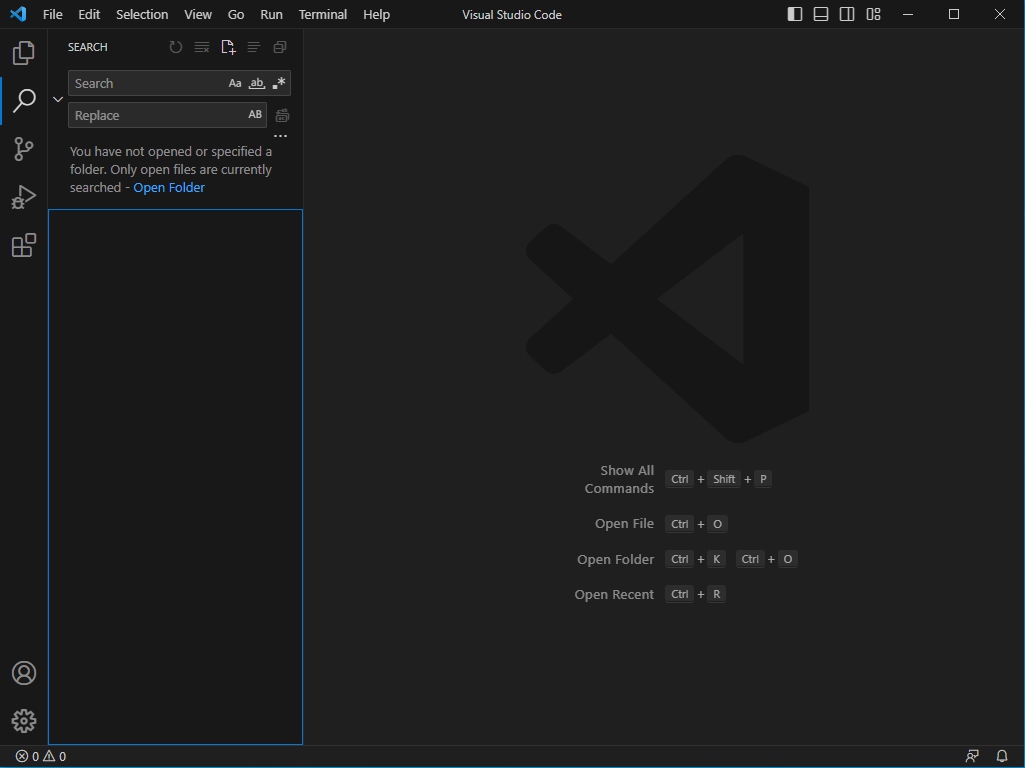Image resolution: width=1025 pixels, height=768 pixels.
Task: Open the Edit menu
Action: [x=89, y=14]
